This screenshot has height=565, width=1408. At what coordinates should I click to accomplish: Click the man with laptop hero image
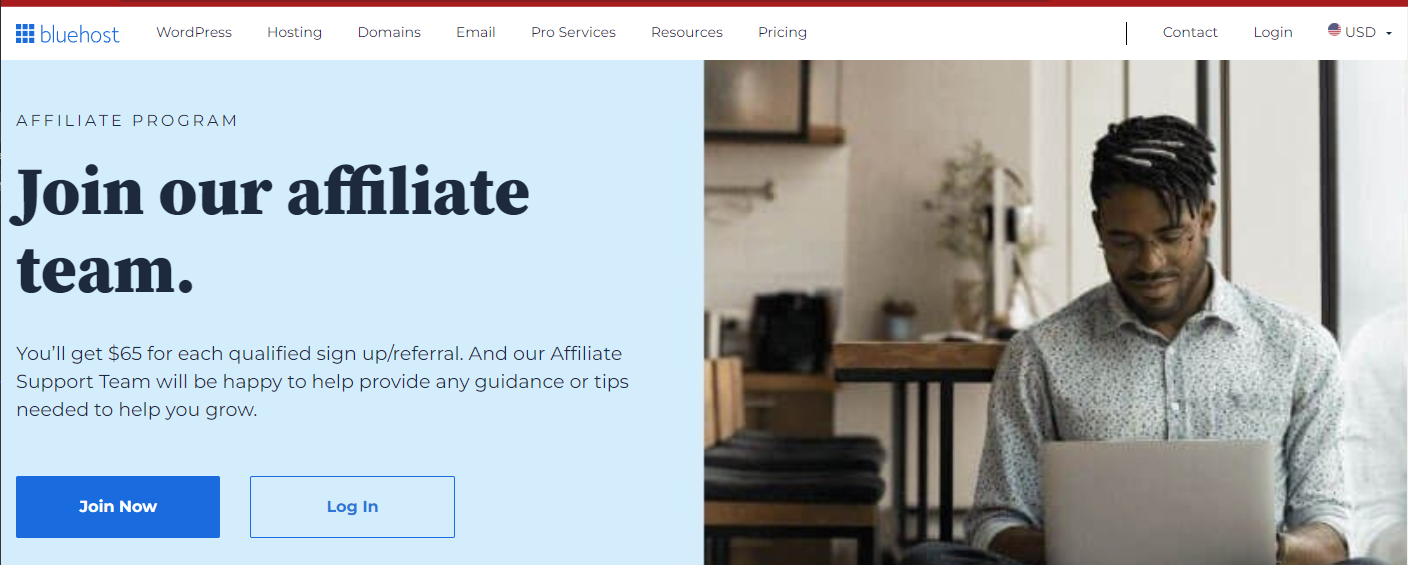[1055, 312]
